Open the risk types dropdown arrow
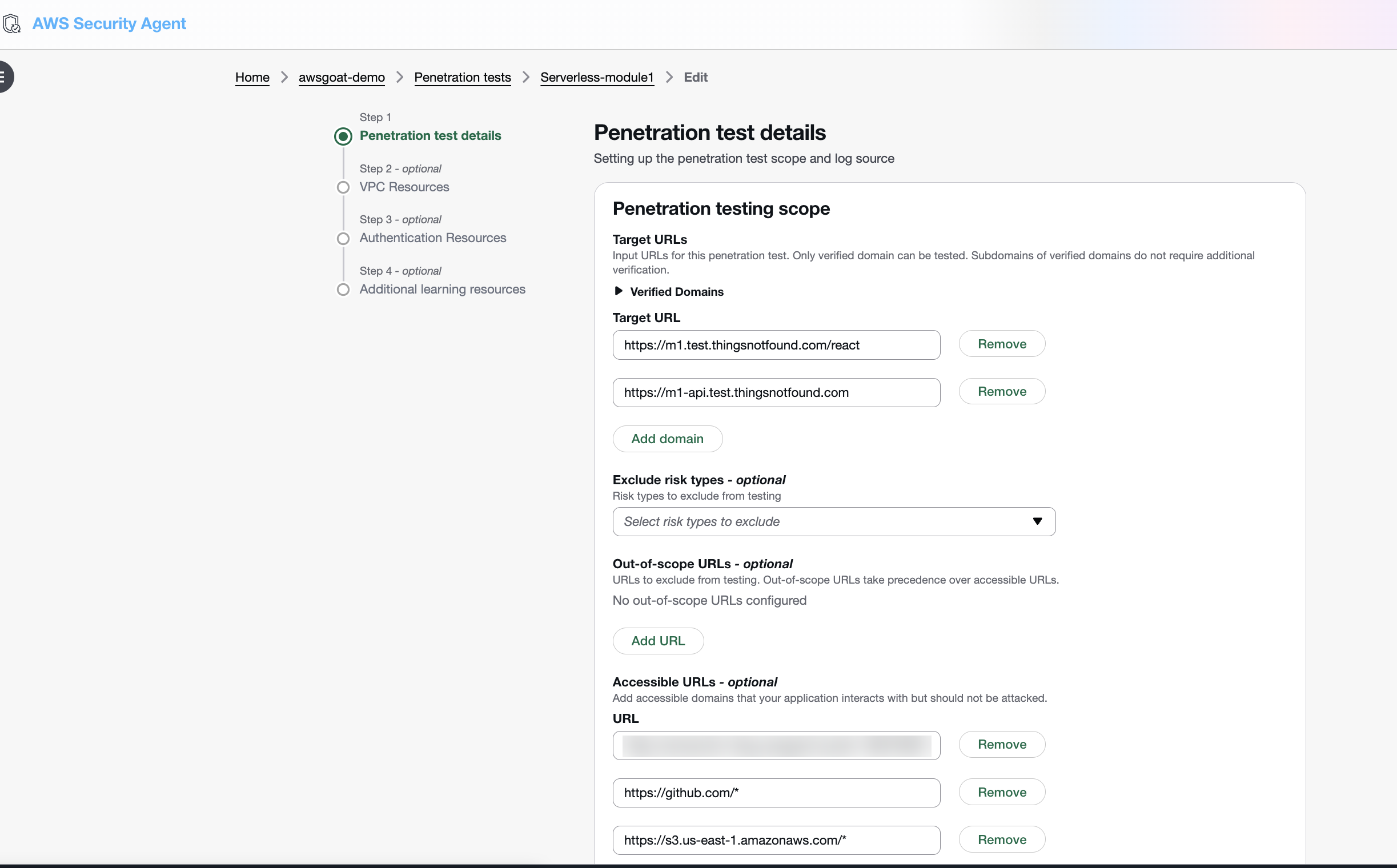1397x868 pixels. (1037, 521)
